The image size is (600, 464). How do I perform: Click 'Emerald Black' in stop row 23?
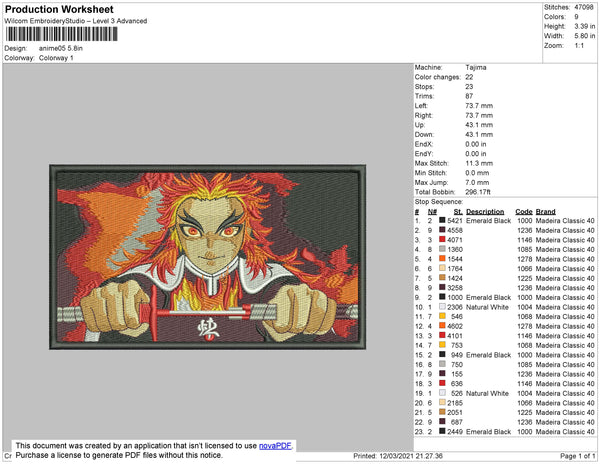pyautogui.click(x=489, y=431)
